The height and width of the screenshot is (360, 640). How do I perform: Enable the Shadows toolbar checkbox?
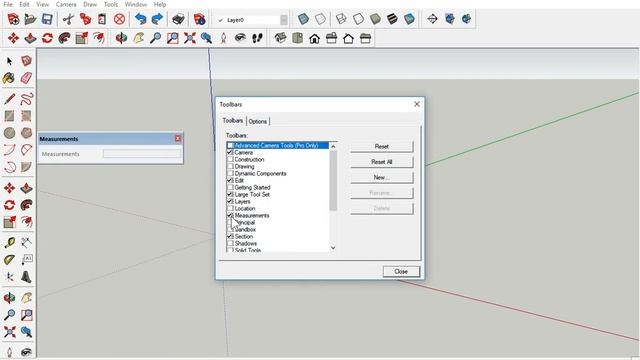230,243
